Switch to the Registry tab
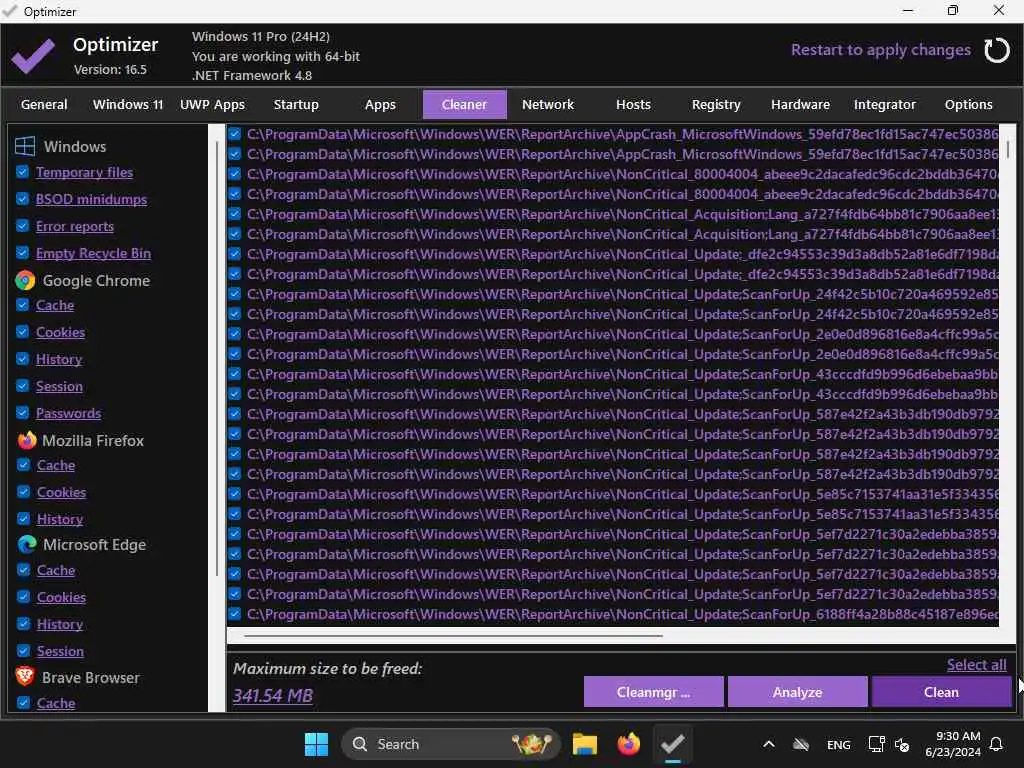Screen dimensions: 1024x768 (x=716, y=104)
